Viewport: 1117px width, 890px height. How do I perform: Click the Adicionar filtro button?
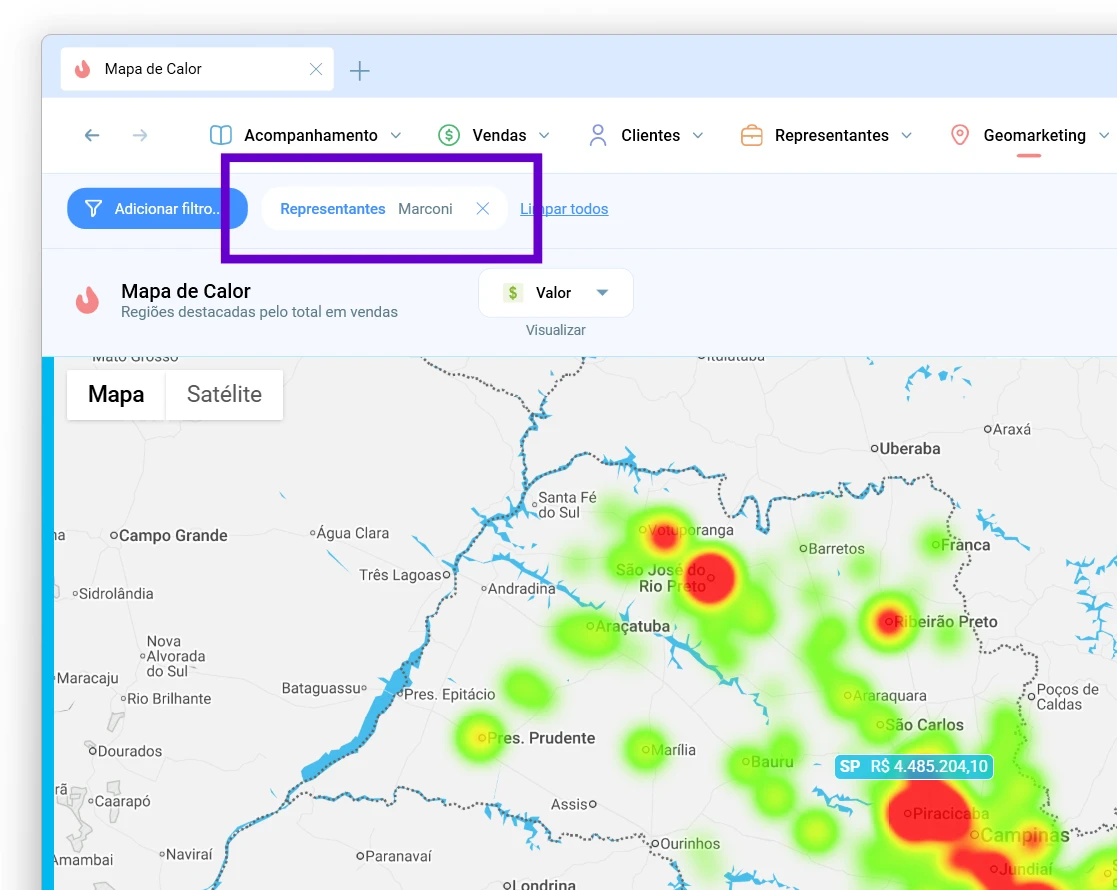[157, 209]
